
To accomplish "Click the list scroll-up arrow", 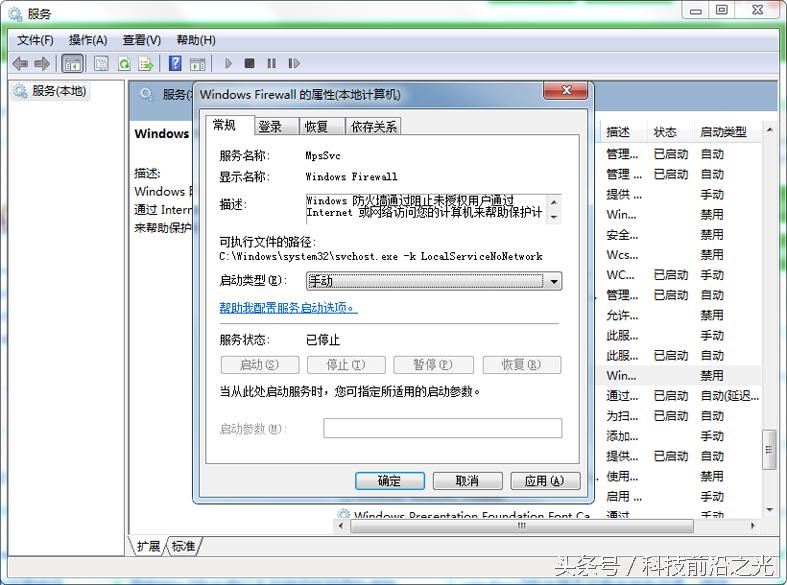I will (x=769, y=130).
